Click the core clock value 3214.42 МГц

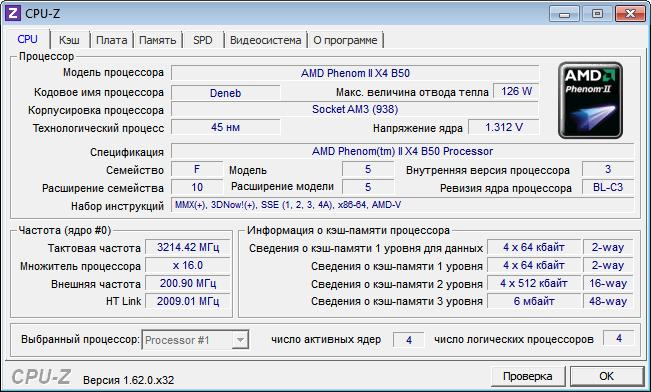[x=188, y=247]
